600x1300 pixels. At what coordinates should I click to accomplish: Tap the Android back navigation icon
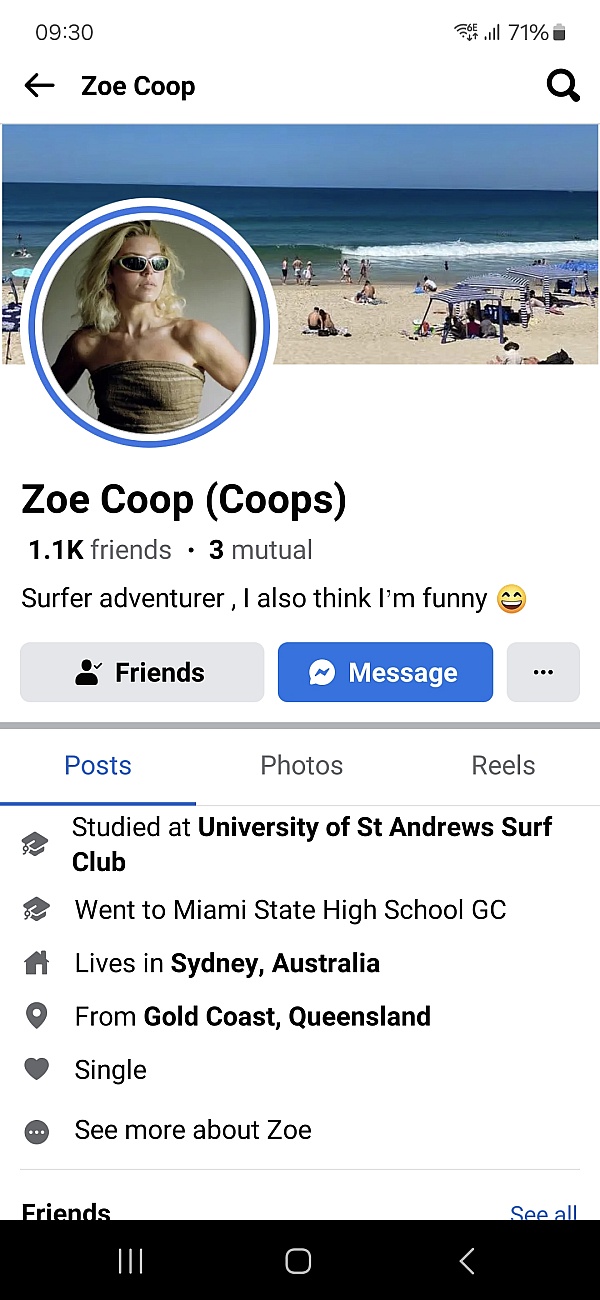[467, 1261]
